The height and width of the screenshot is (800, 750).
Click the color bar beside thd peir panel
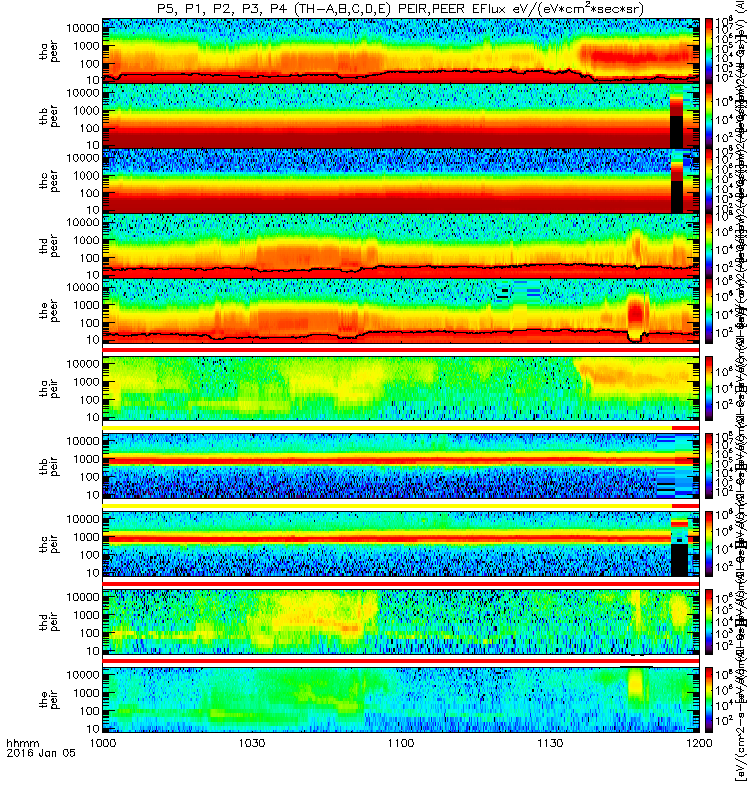point(709,622)
